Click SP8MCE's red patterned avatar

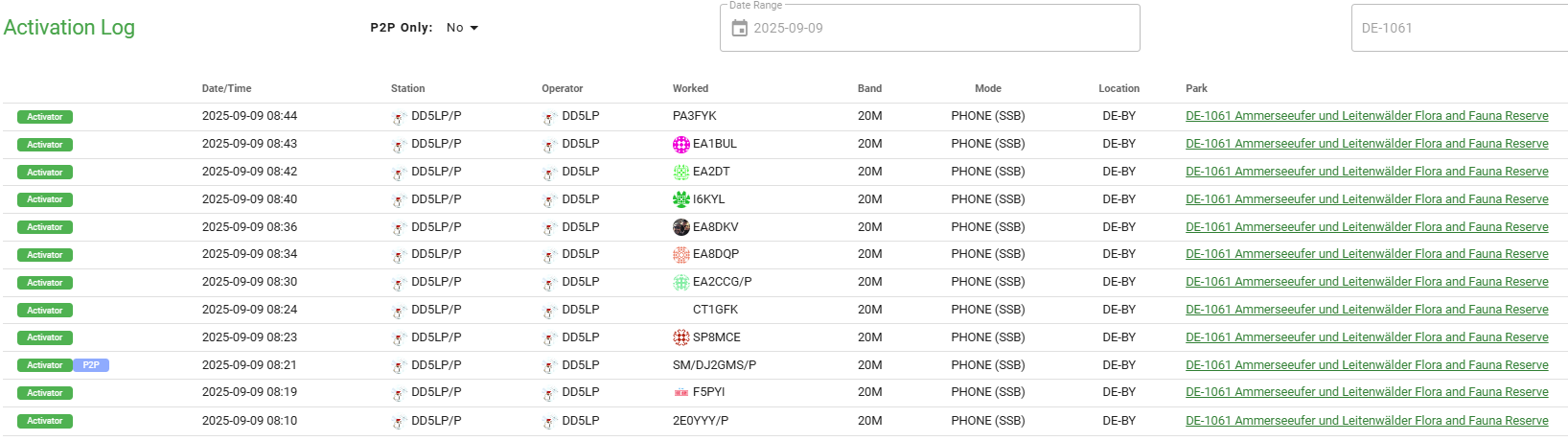pyautogui.click(x=681, y=337)
